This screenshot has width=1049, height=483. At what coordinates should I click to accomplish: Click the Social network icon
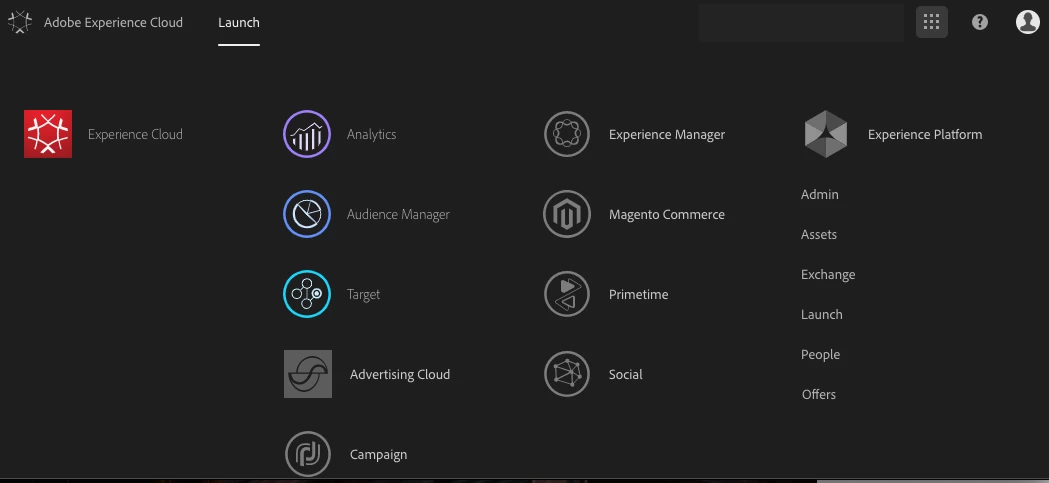[x=567, y=374]
